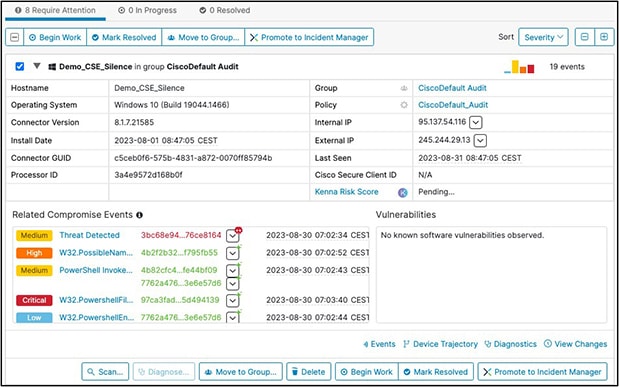Open dropdown for 7762a476 hash in PowerShell Invoke row
The height and width of the screenshot is (387, 619).
tap(233, 284)
